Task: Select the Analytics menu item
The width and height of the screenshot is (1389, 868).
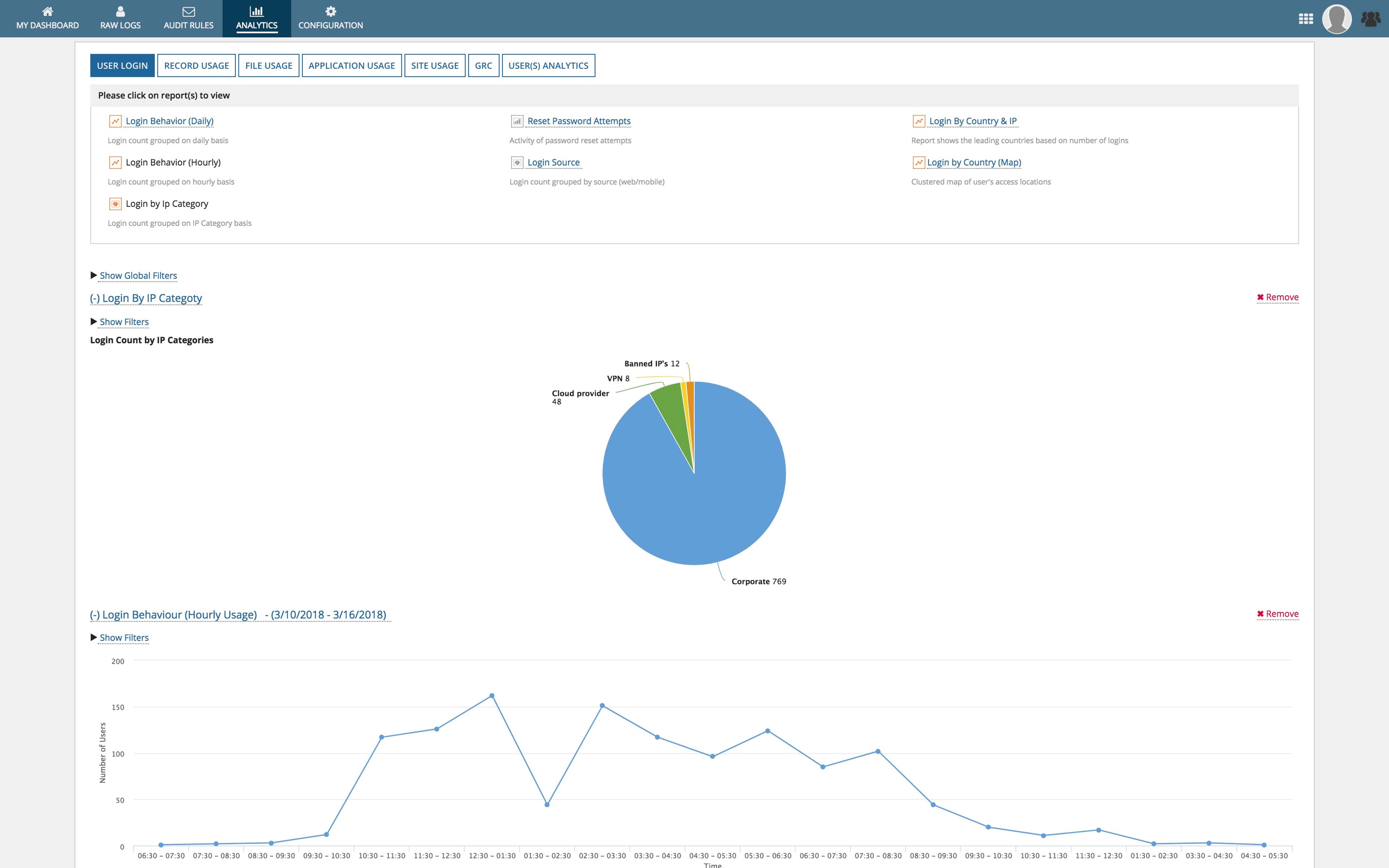Action: tap(256, 18)
